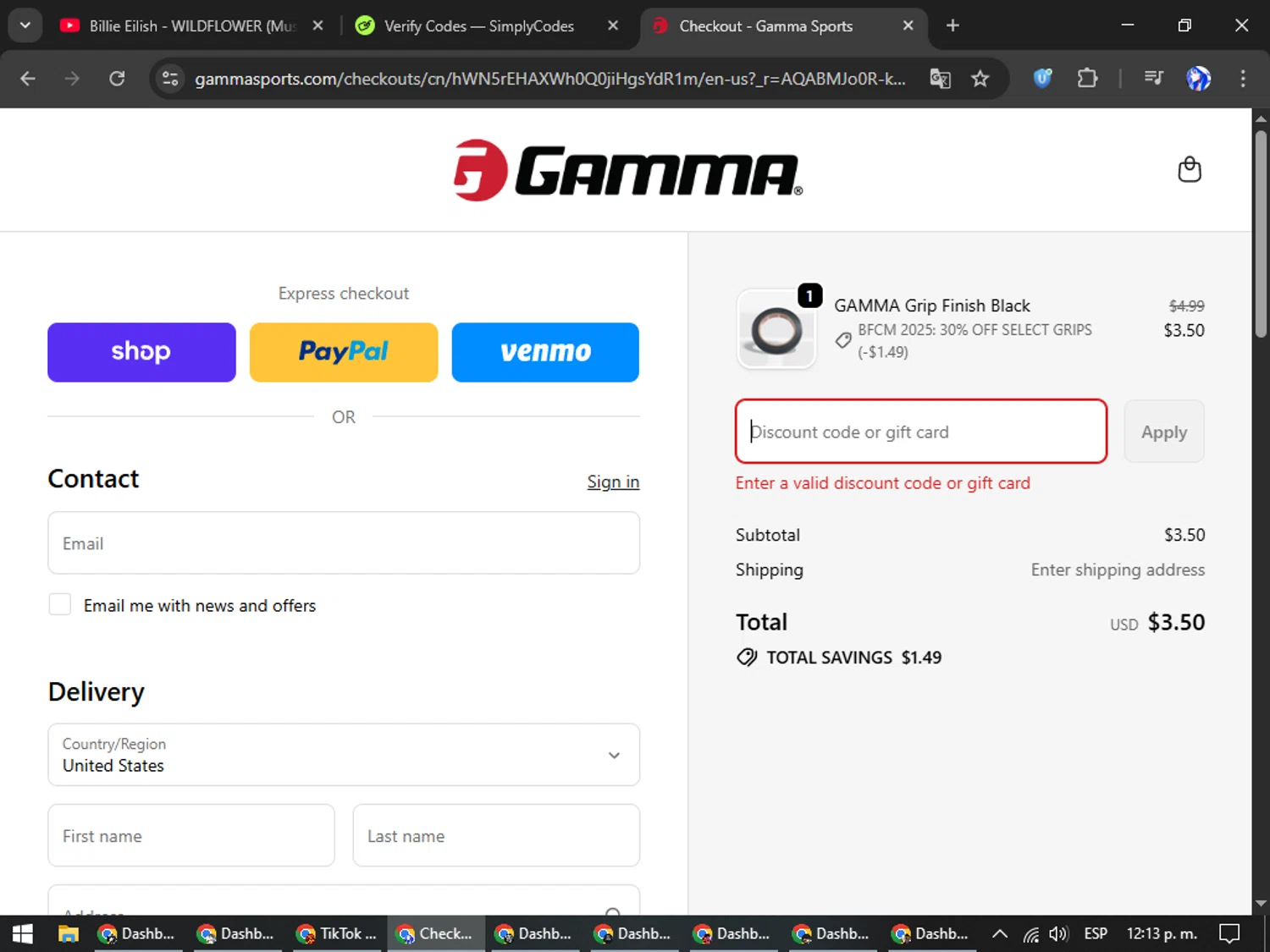Click the address bar URL
1270x952 pixels.
point(550,79)
